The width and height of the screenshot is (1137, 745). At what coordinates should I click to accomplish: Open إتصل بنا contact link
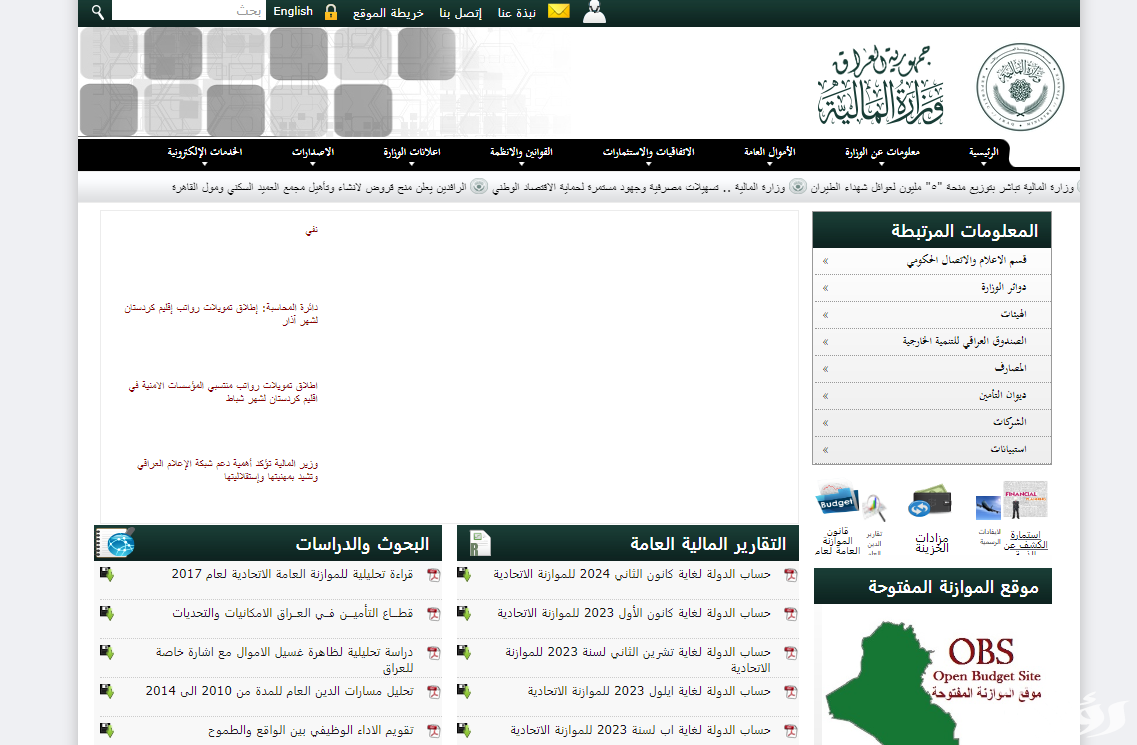[x=460, y=12]
